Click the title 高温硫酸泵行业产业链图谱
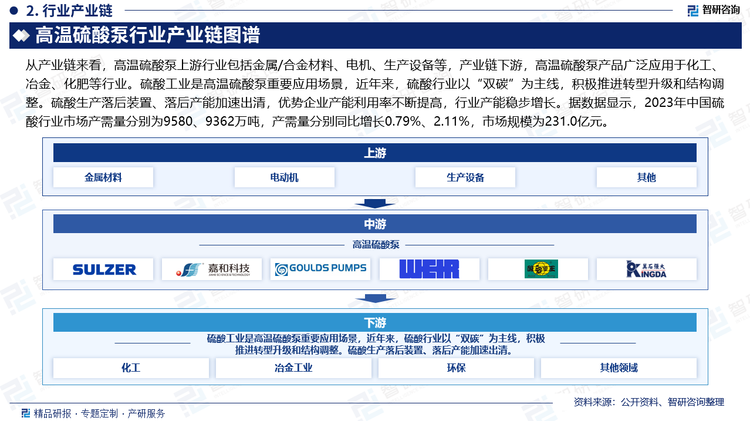Screen dimensions: 750x421 (147, 35)
